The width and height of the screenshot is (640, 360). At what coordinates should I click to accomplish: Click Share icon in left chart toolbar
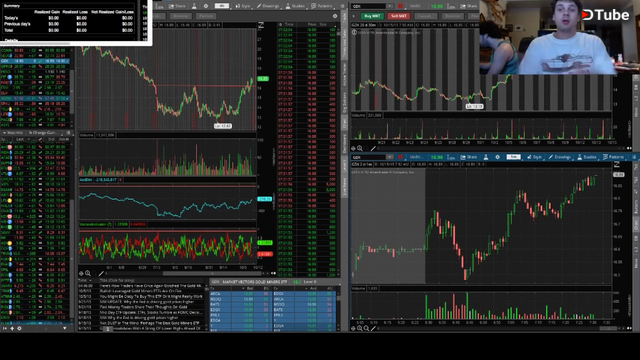coord(177,6)
